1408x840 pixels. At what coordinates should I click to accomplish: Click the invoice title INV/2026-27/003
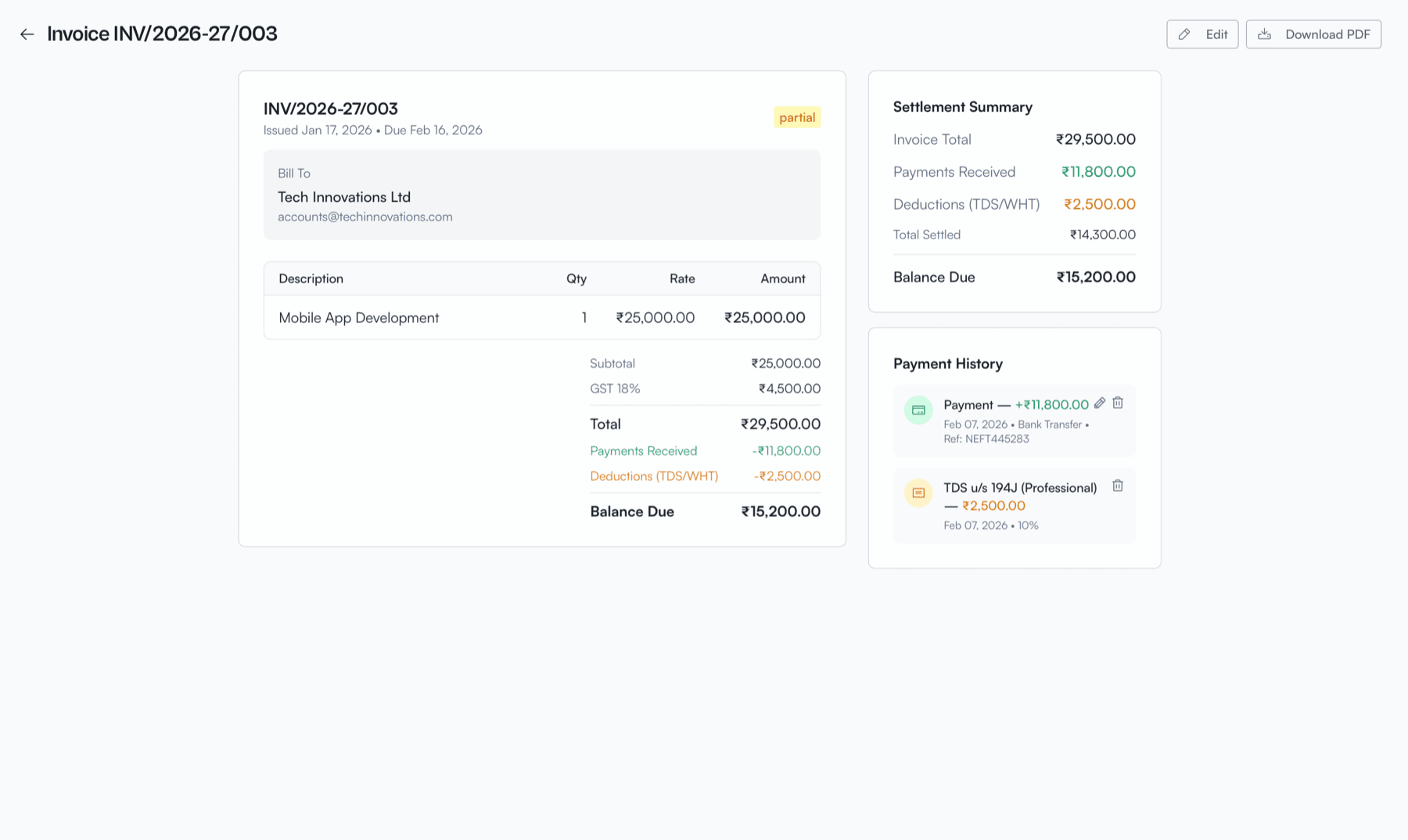(x=331, y=109)
